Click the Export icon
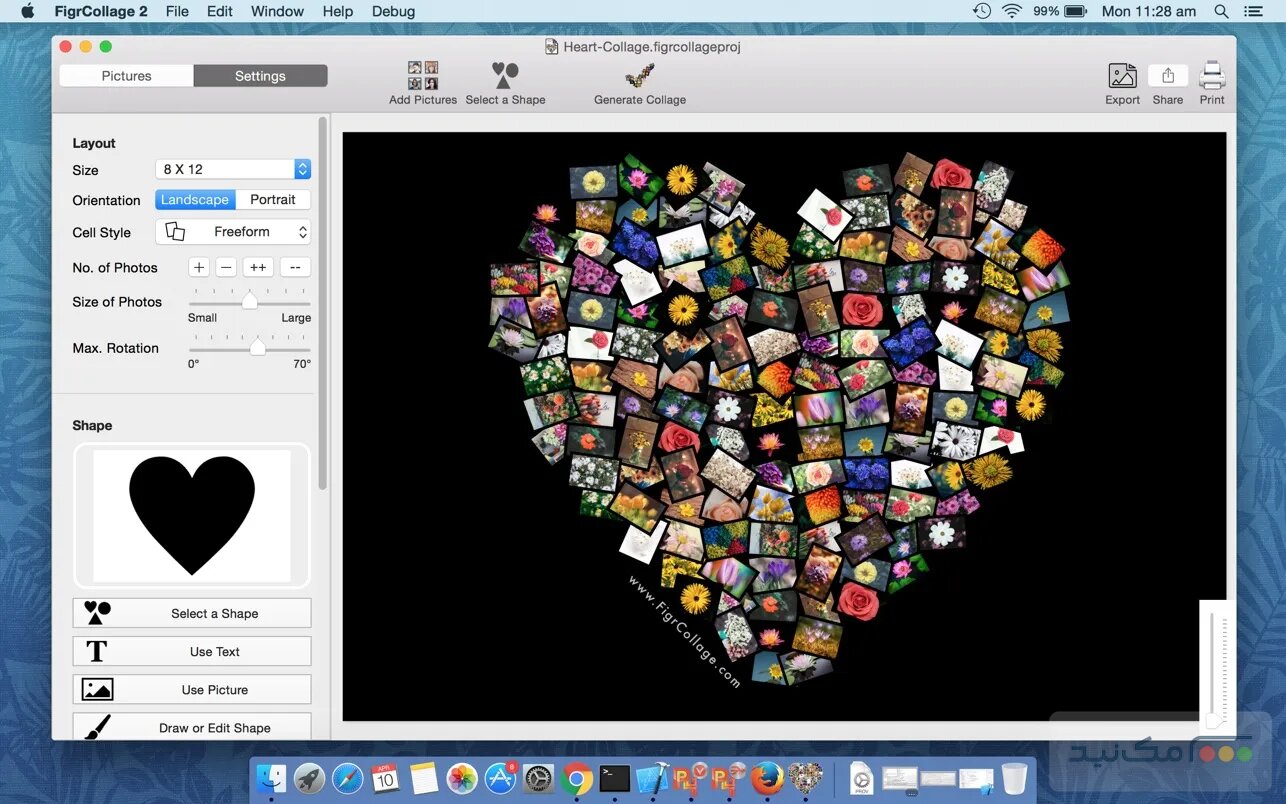 [x=1122, y=78]
